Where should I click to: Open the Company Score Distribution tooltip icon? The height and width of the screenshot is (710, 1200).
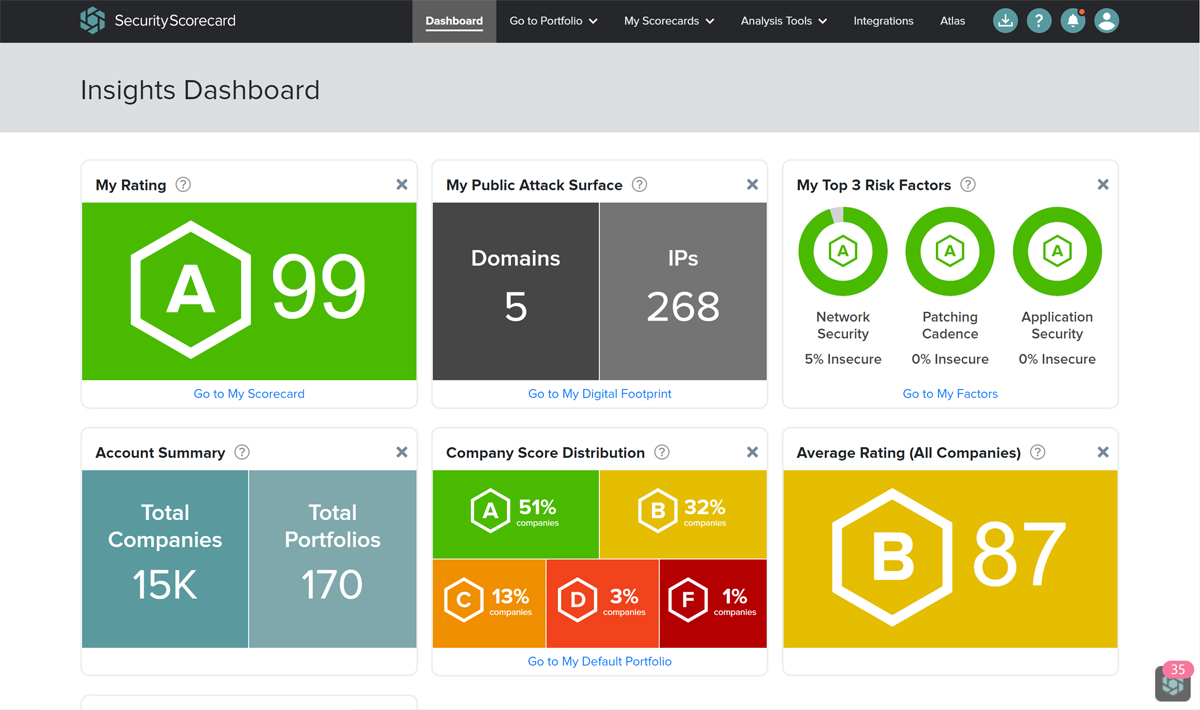pos(661,452)
